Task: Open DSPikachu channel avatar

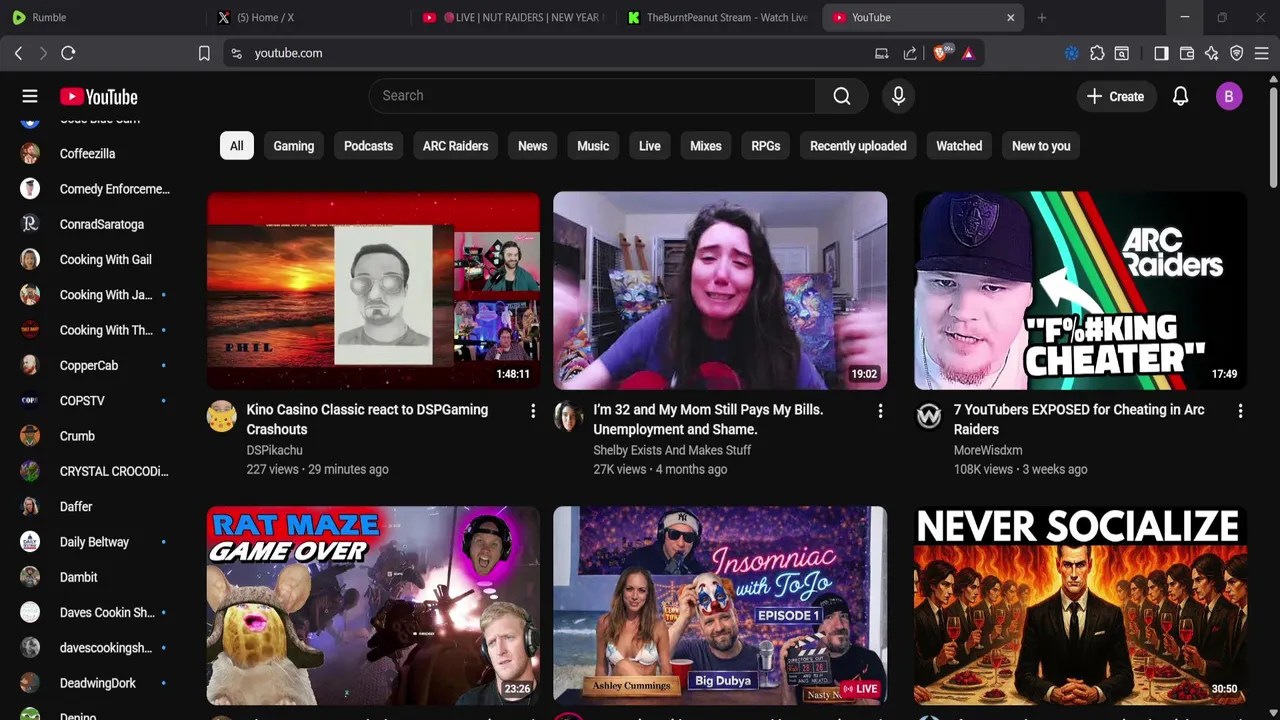Action: pos(222,416)
